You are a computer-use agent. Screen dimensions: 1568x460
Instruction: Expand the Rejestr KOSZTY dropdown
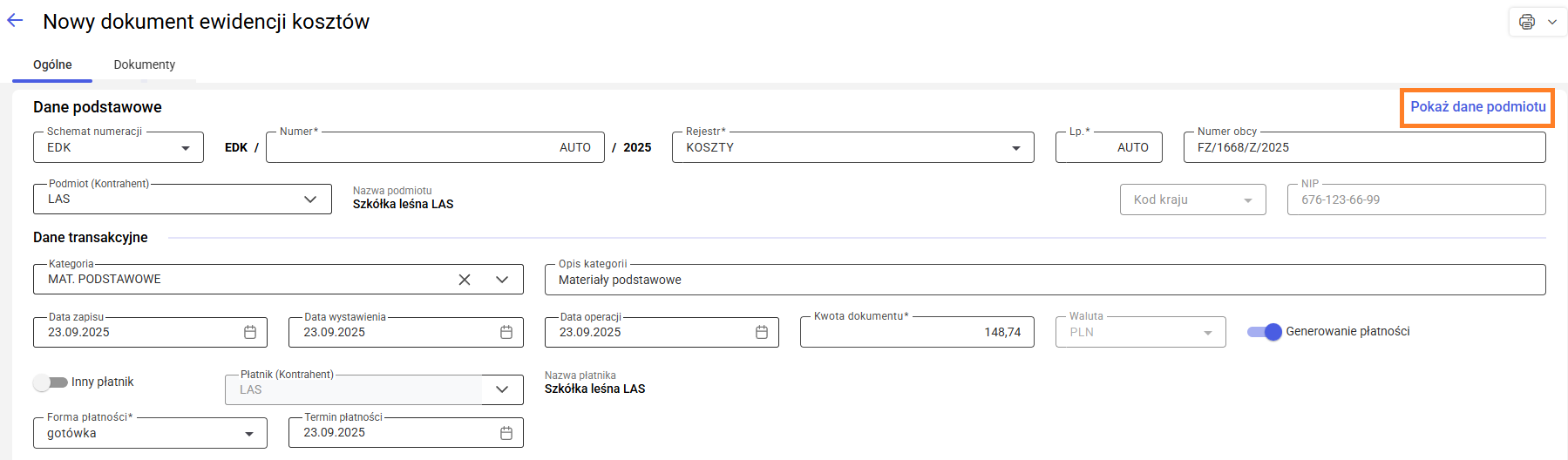point(1016,148)
